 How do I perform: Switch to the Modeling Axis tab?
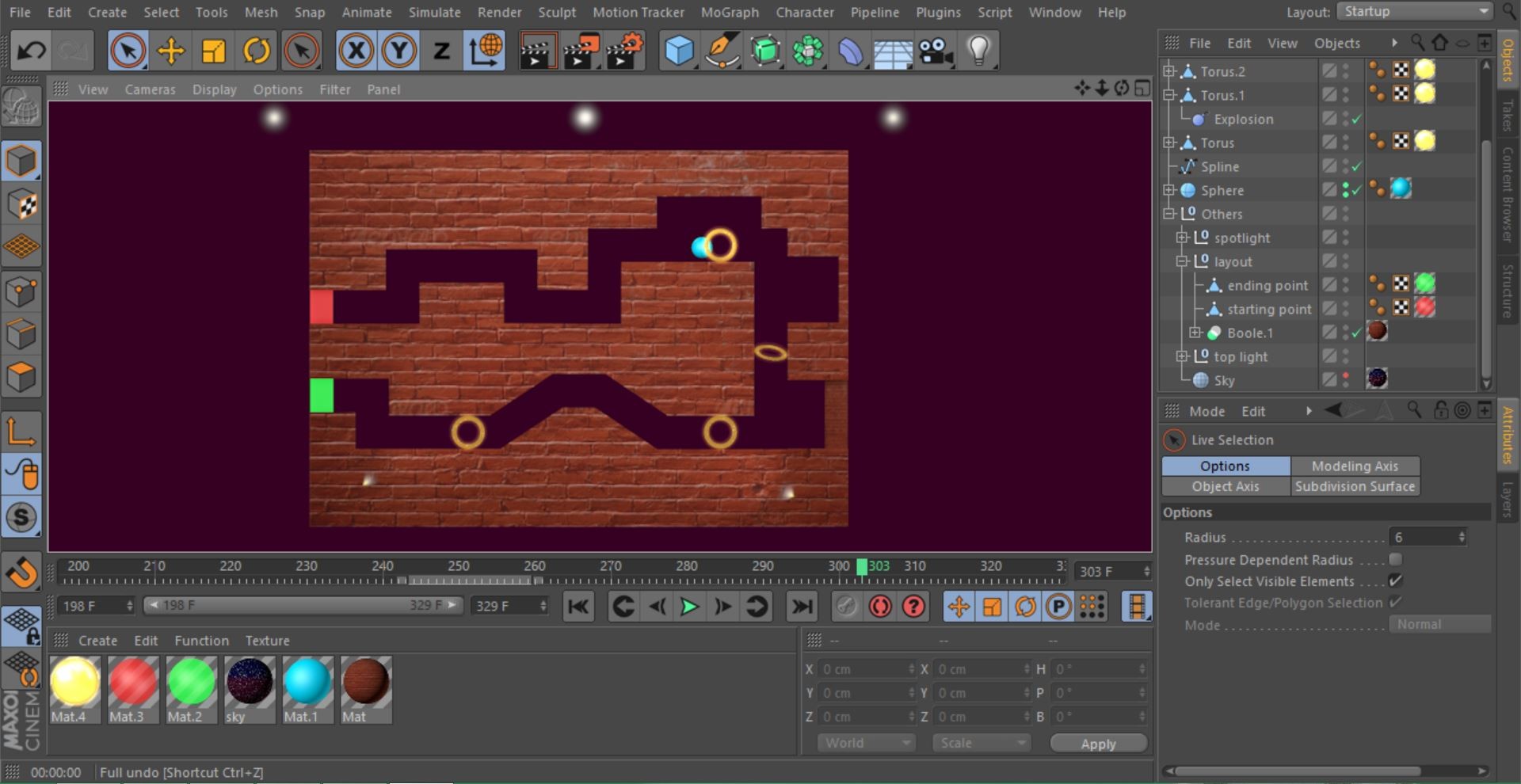[1355, 466]
